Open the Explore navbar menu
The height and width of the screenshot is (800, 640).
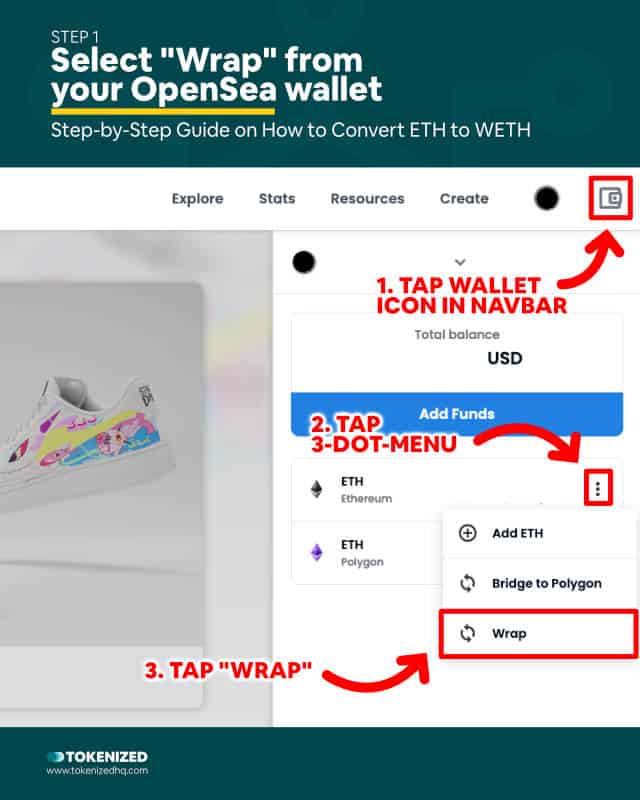[198, 198]
